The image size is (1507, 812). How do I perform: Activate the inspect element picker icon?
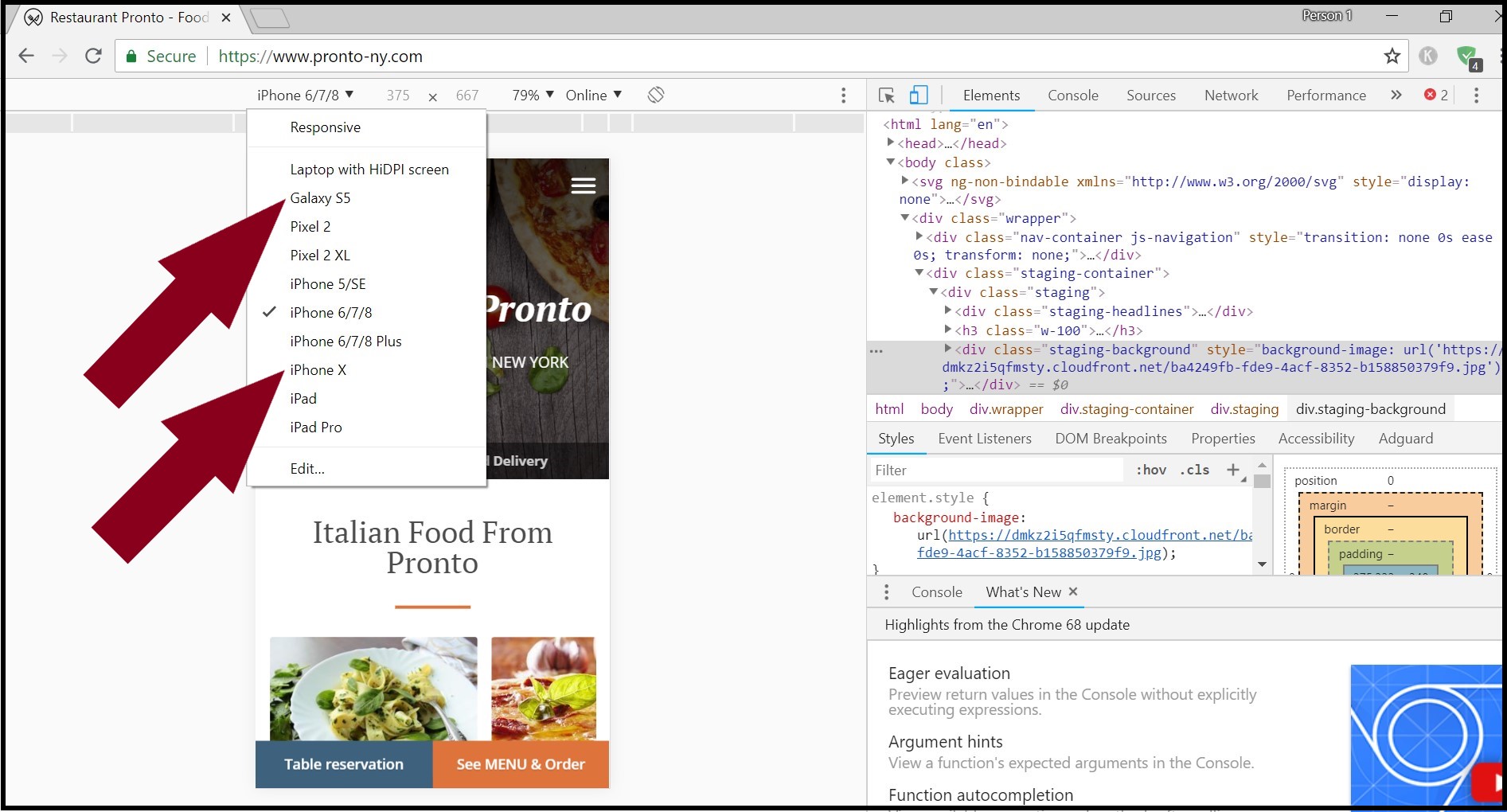[x=886, y=96]
